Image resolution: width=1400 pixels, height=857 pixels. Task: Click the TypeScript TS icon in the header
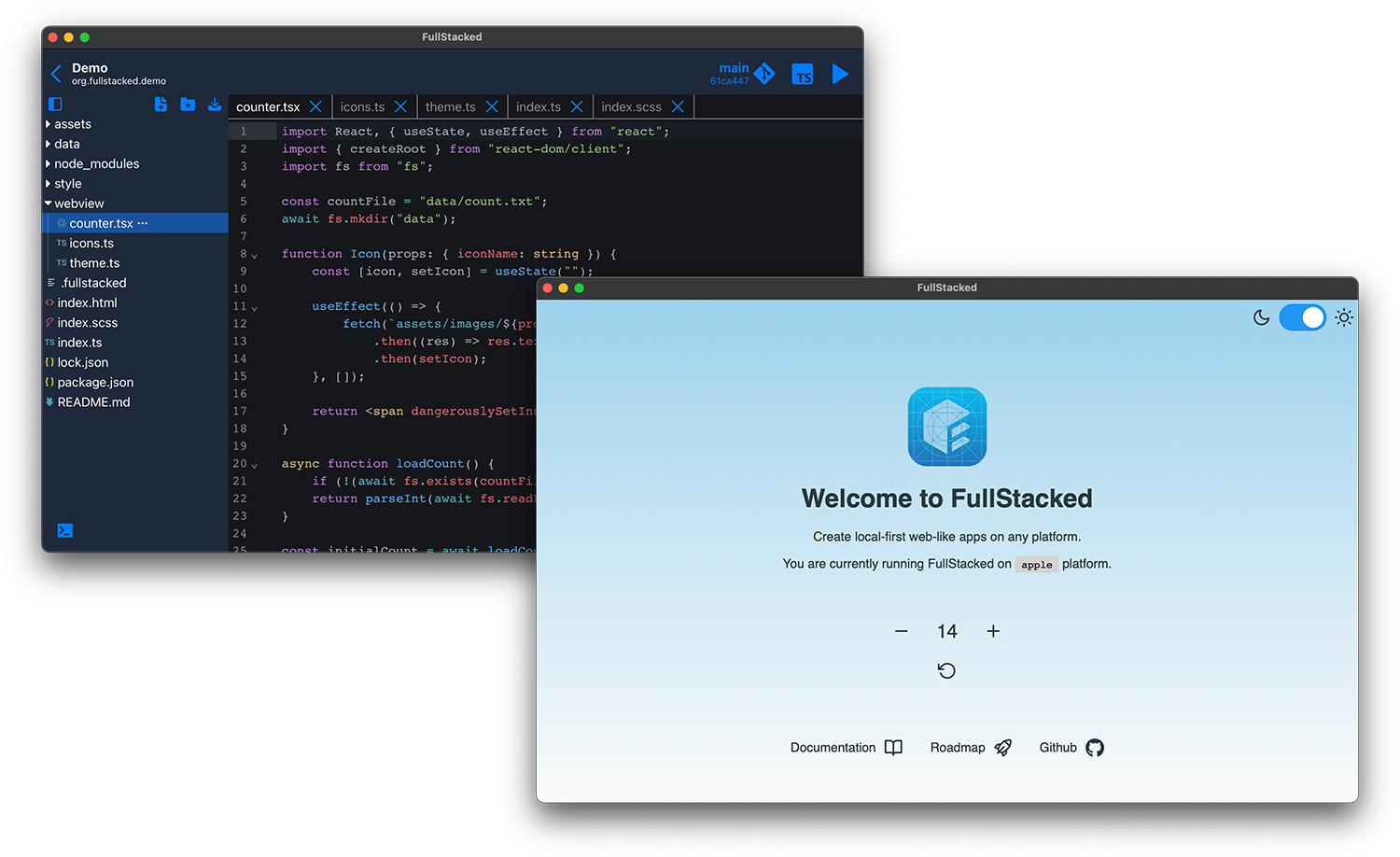[803, 75]
